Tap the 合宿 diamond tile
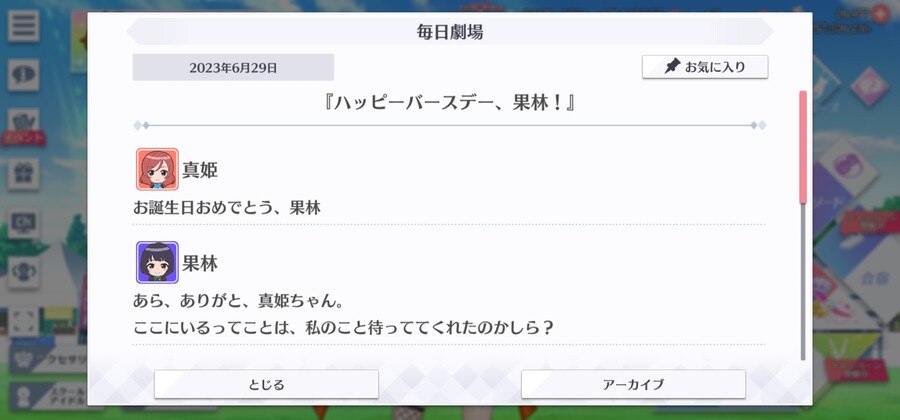The width and height of the screenshot is (900, 420). point(871,278)
